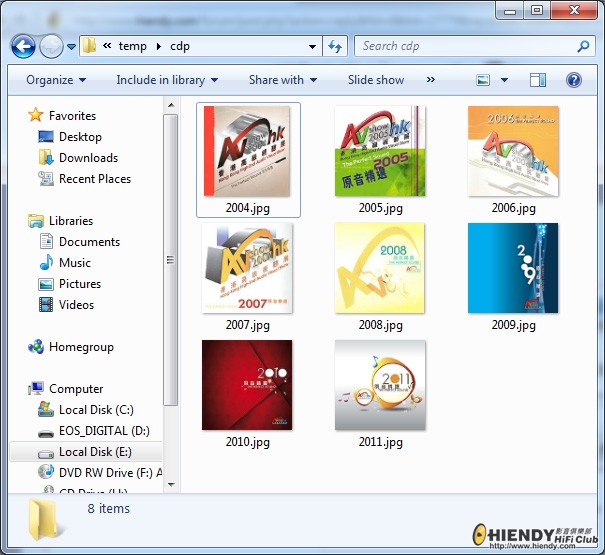Viewport: 605px width, 555px height.
Task: Click the navigation pane scrollbar thumb
Action: coord(171,260)
